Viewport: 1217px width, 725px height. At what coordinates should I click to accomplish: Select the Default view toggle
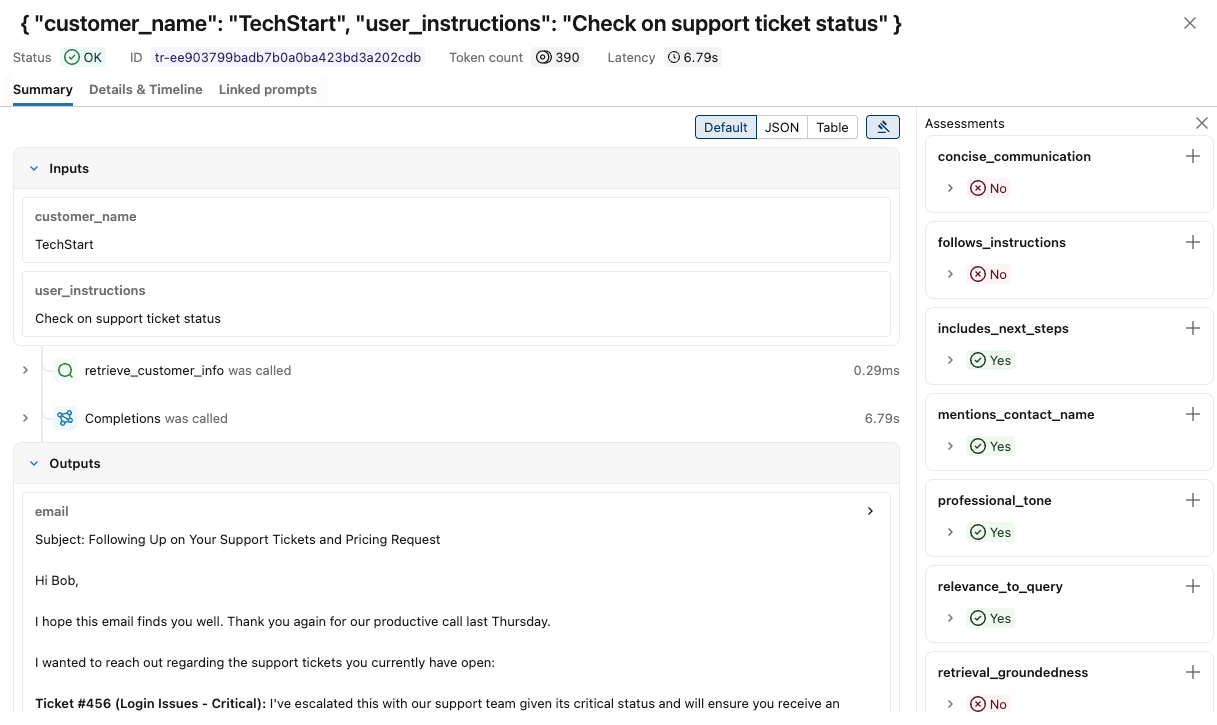click(725, 127)
